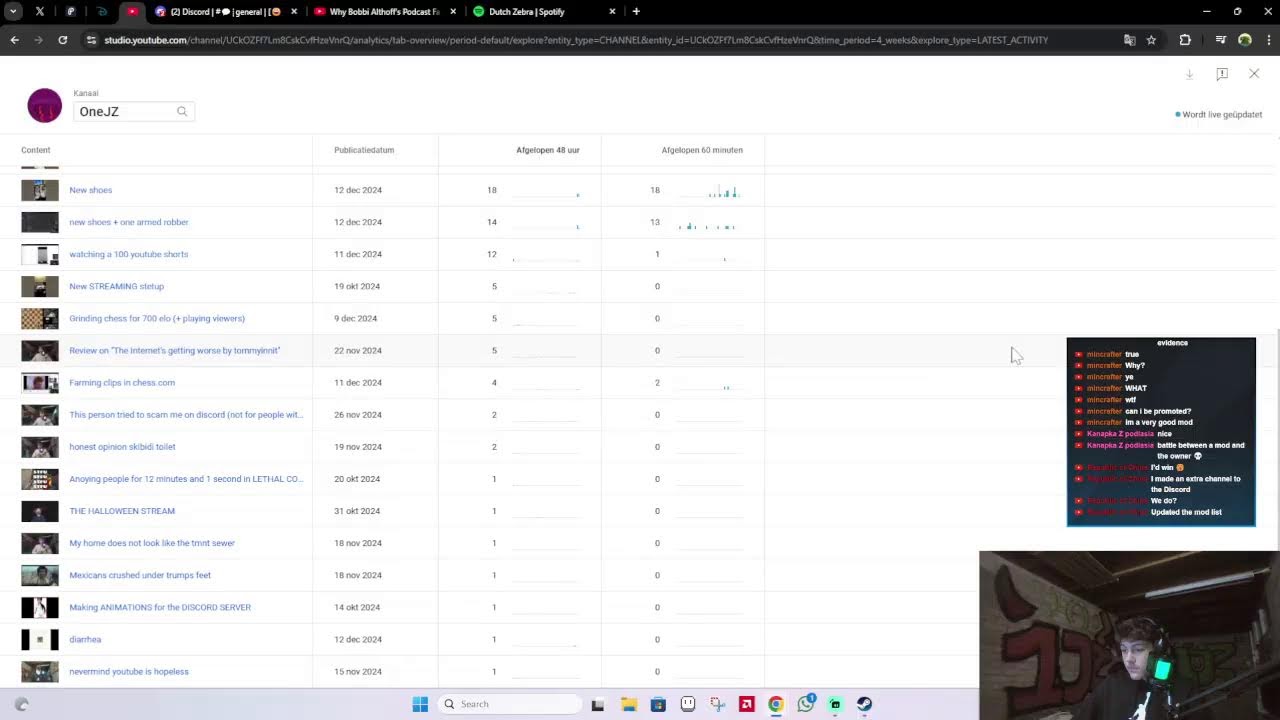Open 'My home does not look like' link

click(x=152, y=543)
